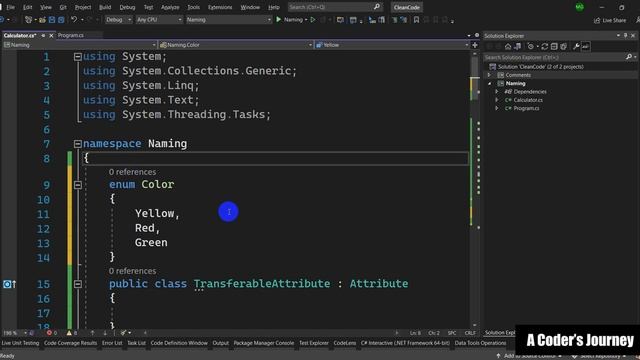Open the File menu
The width and height of the screenshot is (640, 360).
11,7
